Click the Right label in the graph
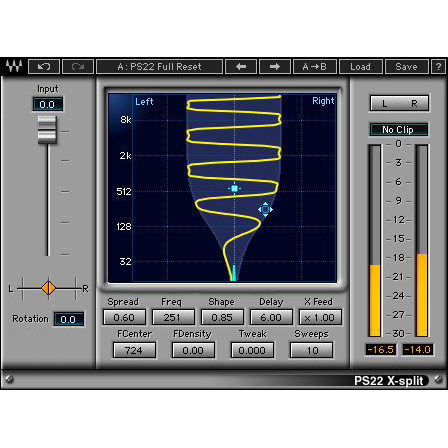Image resolution: width=448 pixels, height=448 pixels. pos(323,101)
